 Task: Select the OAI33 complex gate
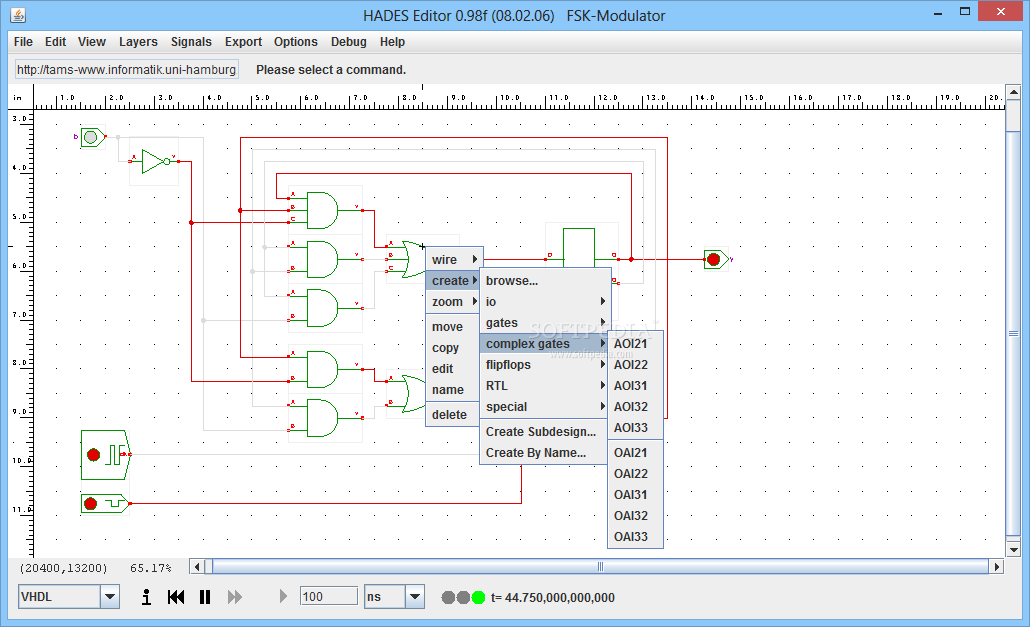(x=635, y=536)
